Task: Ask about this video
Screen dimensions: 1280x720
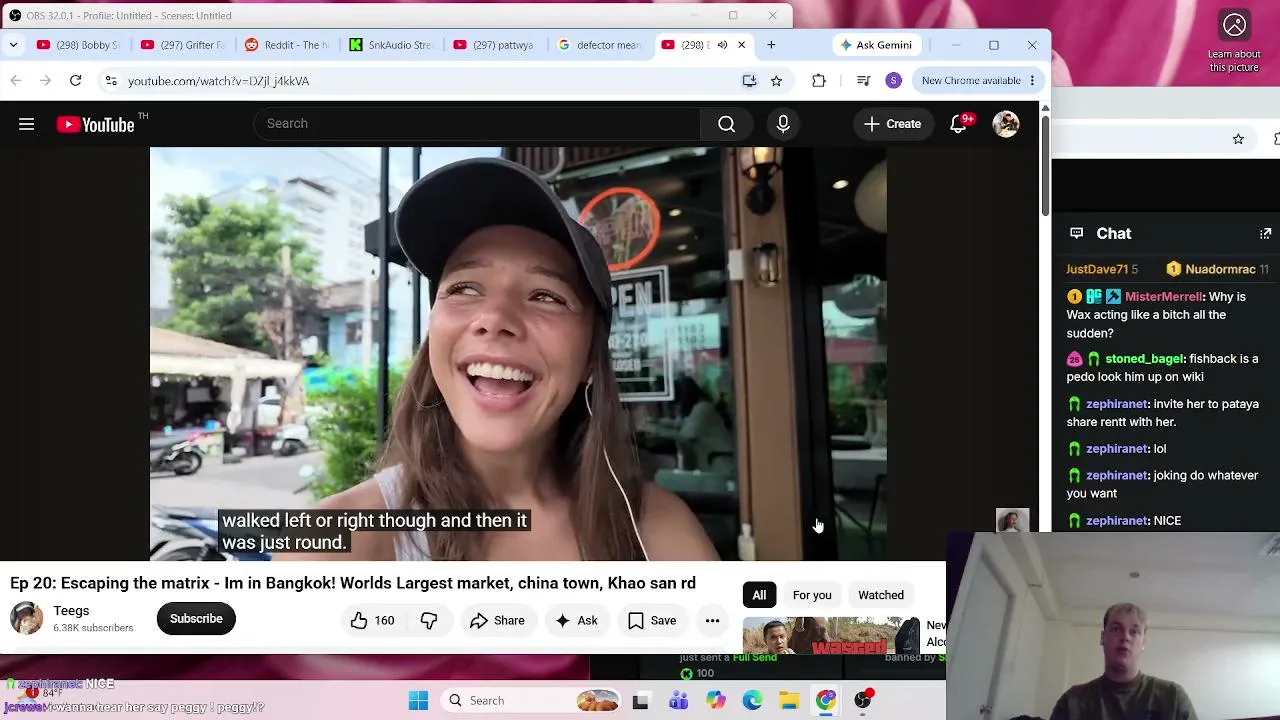Action: (x=576, y=620)
